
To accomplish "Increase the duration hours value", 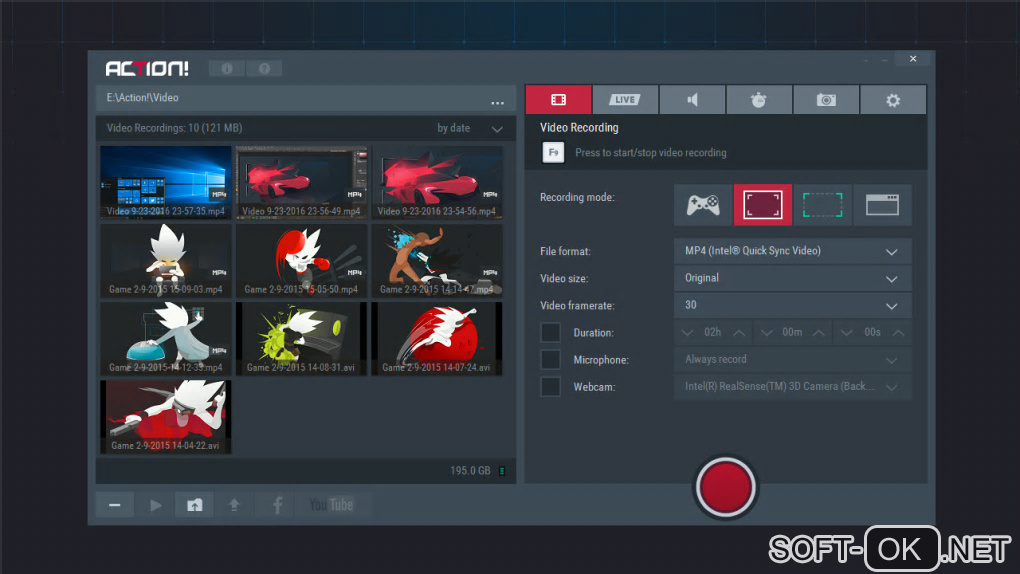I will pyautogui.click(x=739, y=333).
